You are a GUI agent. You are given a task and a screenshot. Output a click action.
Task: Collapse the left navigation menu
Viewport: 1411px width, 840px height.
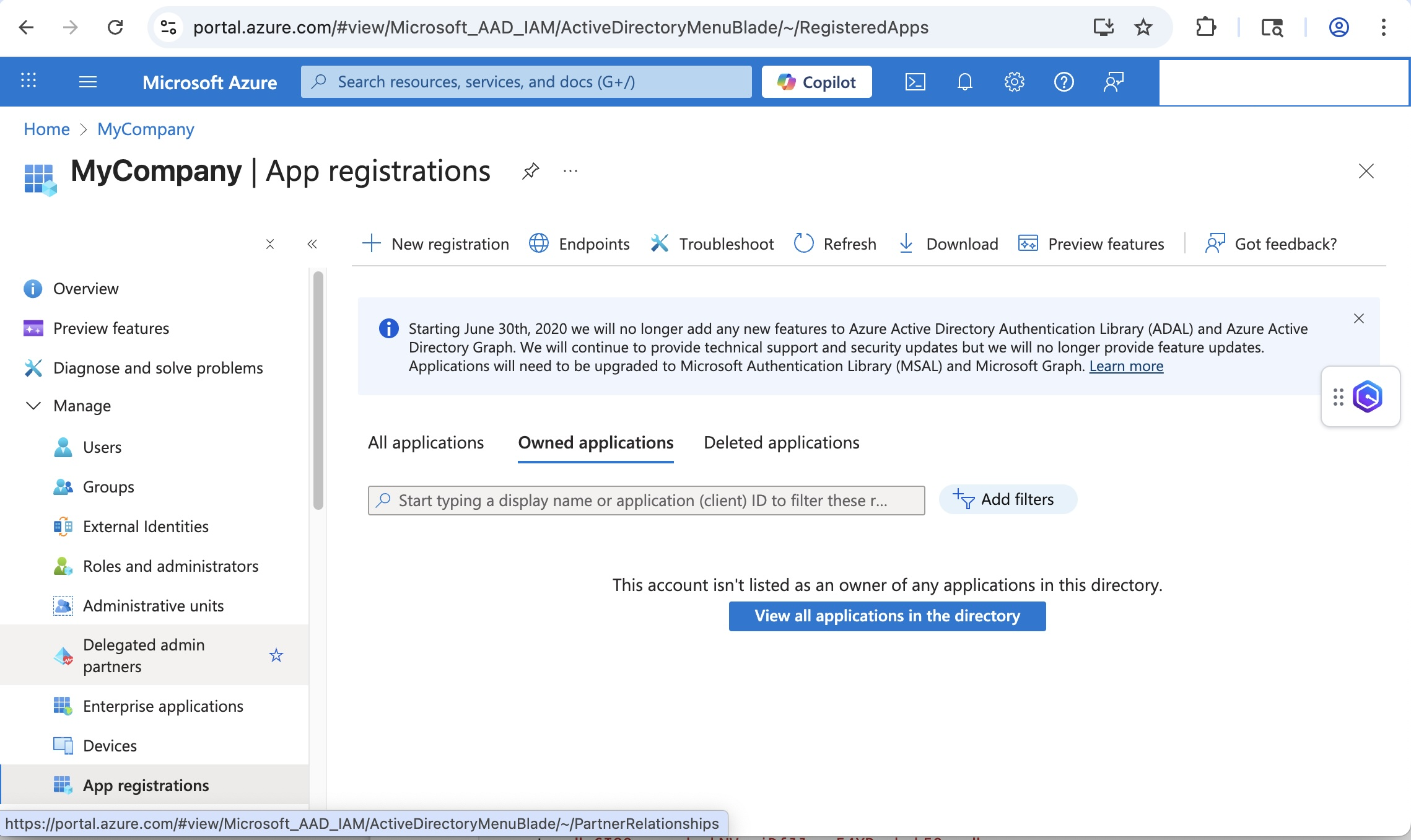pyautogui.click(x=312, y=244)
